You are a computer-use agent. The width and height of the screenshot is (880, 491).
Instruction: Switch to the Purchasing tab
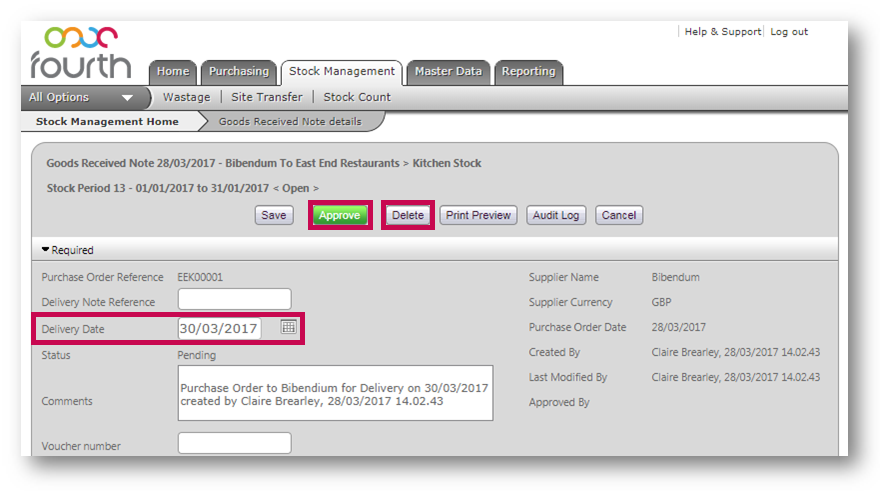click(x=239, y=72)
